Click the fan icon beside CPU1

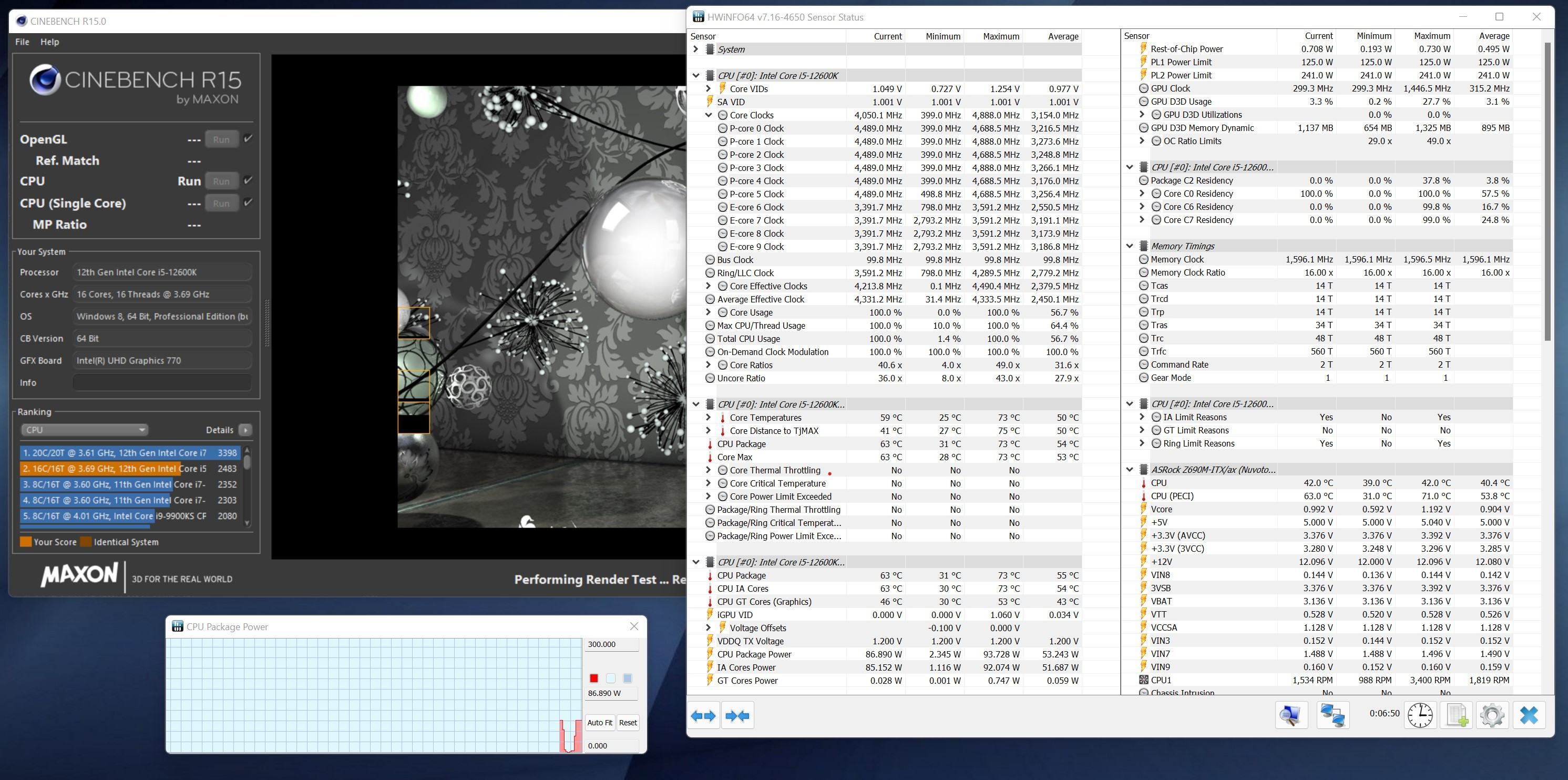click(1144, 680)
